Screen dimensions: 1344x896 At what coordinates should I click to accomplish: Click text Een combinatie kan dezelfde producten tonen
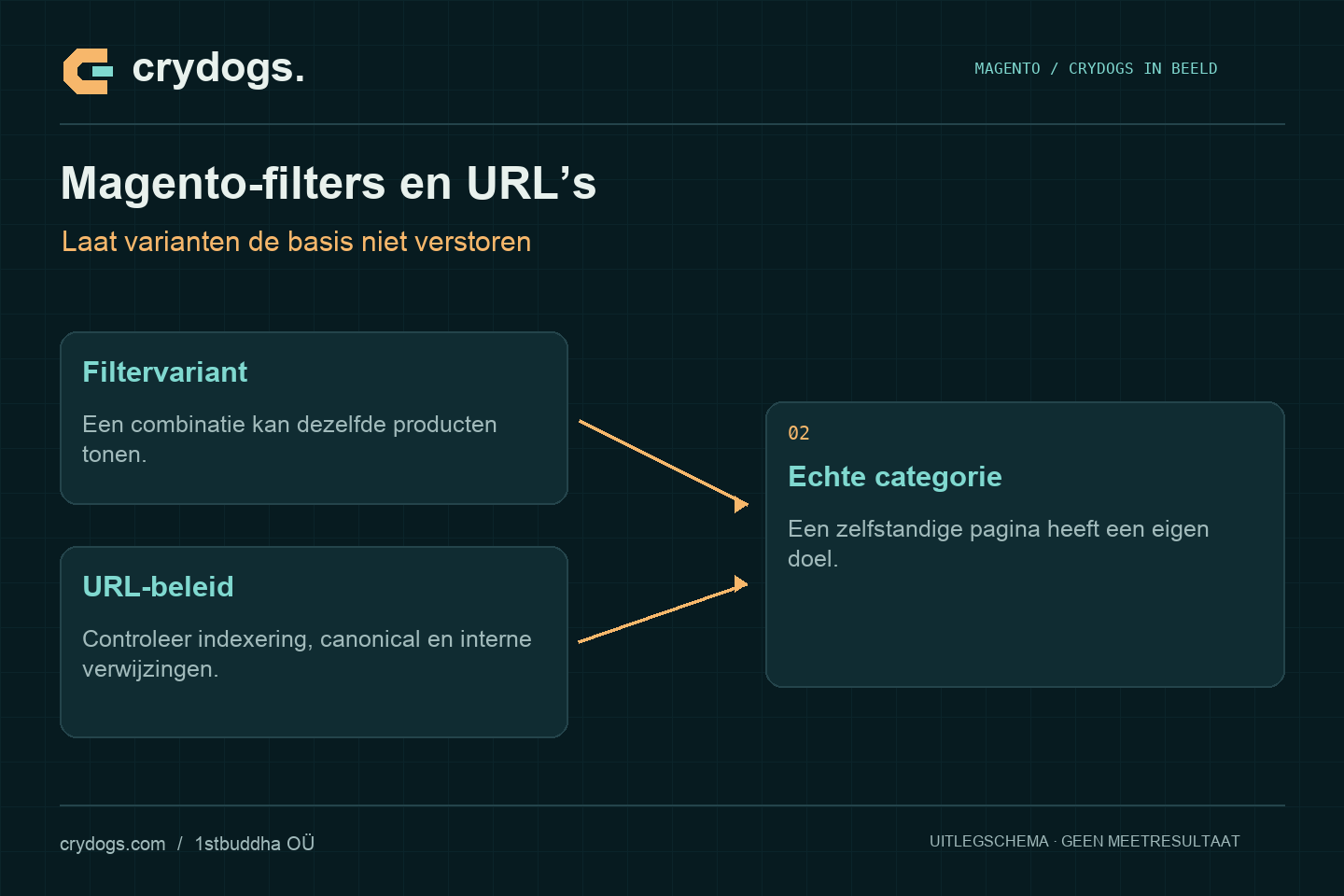289,439
